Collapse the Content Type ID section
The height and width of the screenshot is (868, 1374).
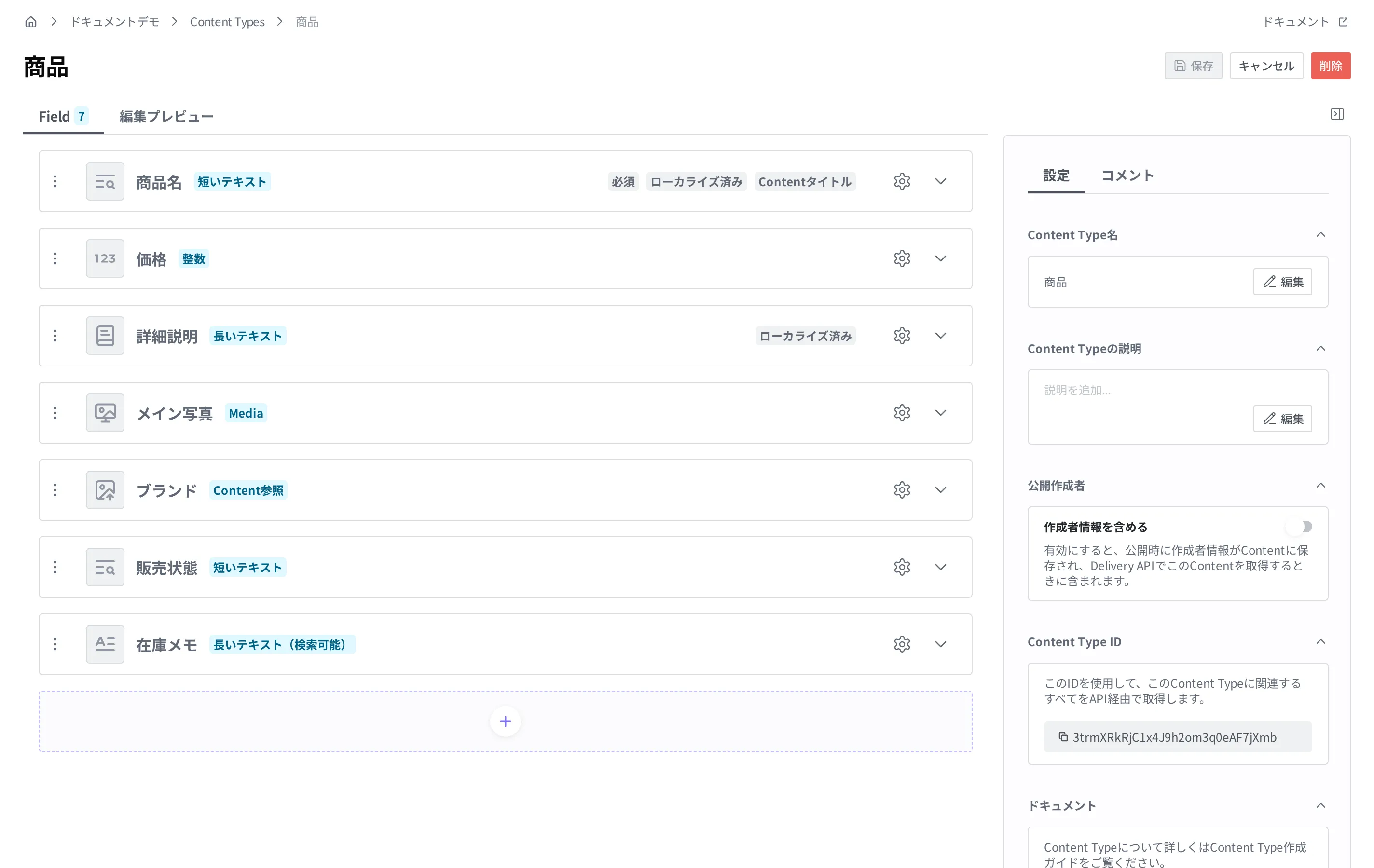point(1320,641)
